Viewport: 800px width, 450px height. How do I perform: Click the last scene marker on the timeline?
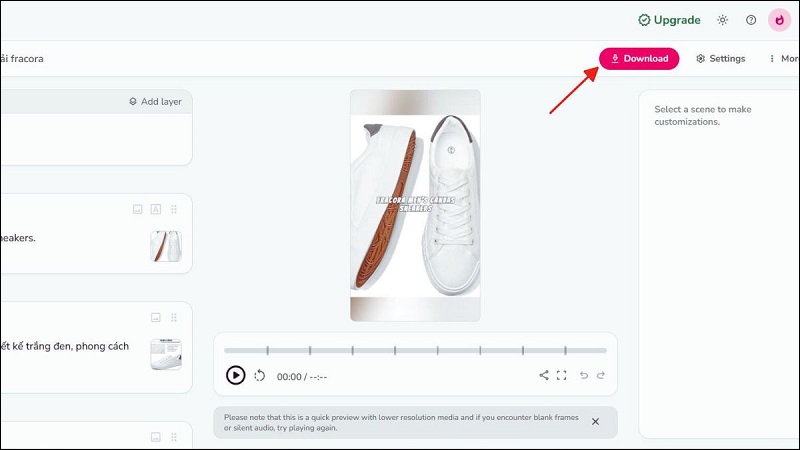tap(565, 351)
